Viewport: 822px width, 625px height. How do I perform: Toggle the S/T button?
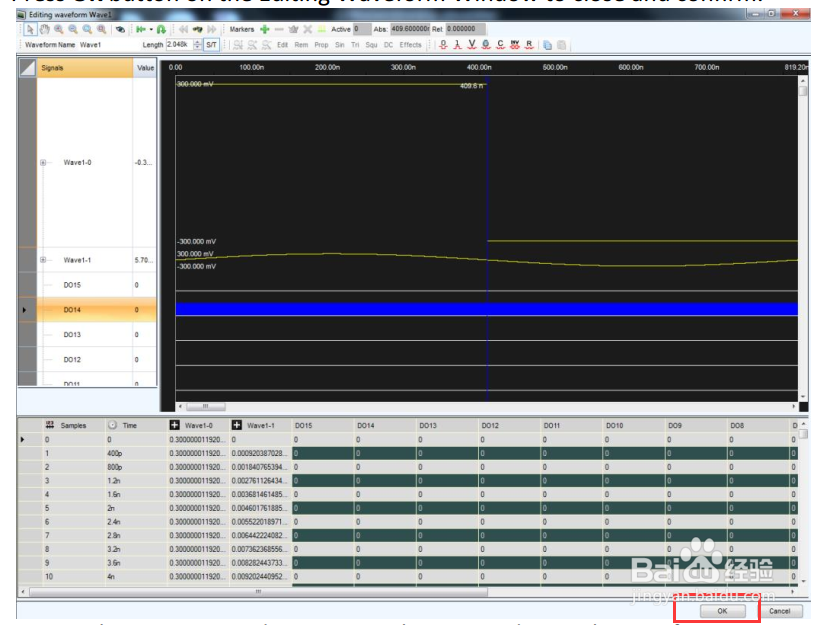tap(211, 45)
